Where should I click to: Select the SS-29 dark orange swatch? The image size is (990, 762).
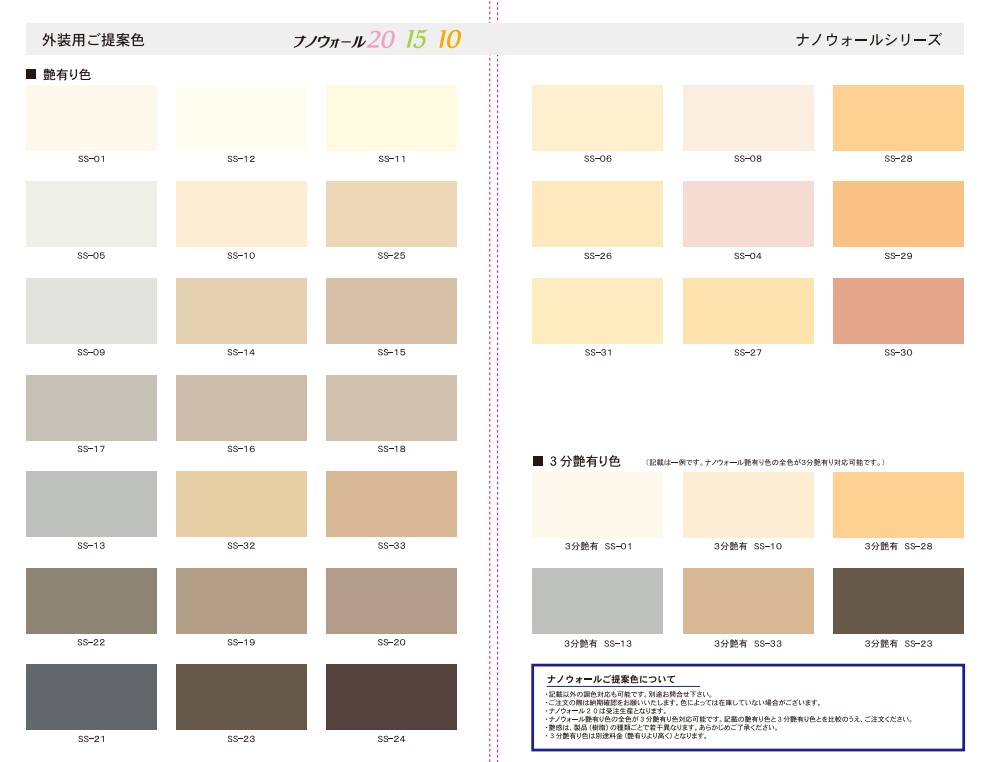897,214
